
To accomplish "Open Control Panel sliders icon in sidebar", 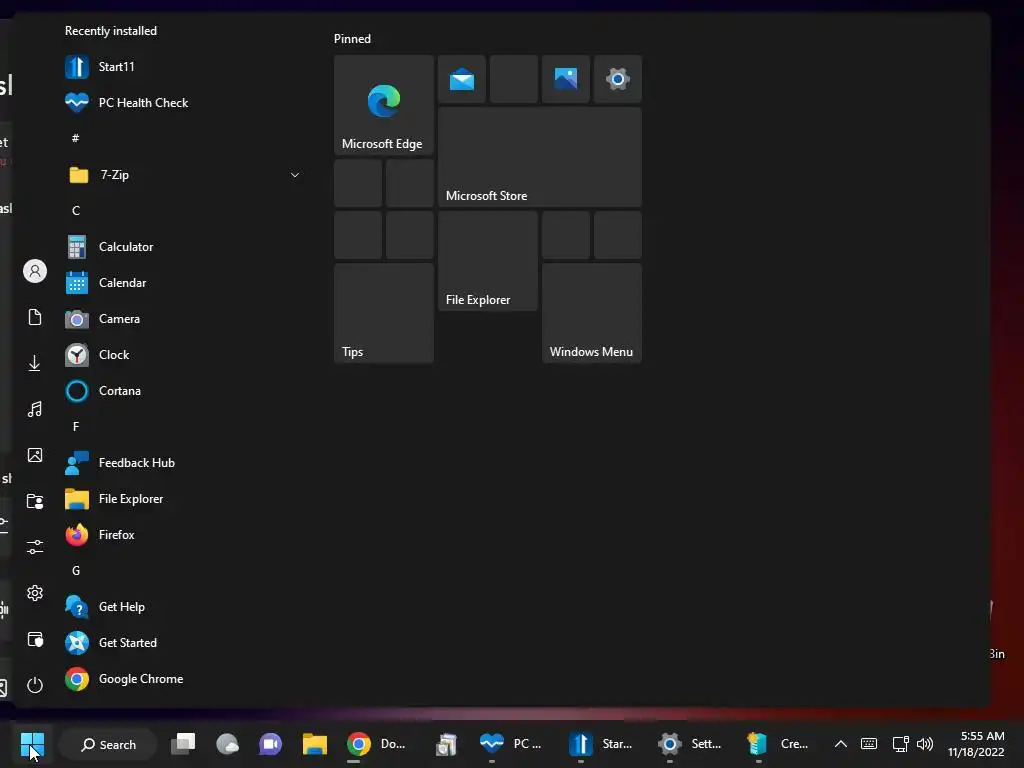I will pos(35,547).
